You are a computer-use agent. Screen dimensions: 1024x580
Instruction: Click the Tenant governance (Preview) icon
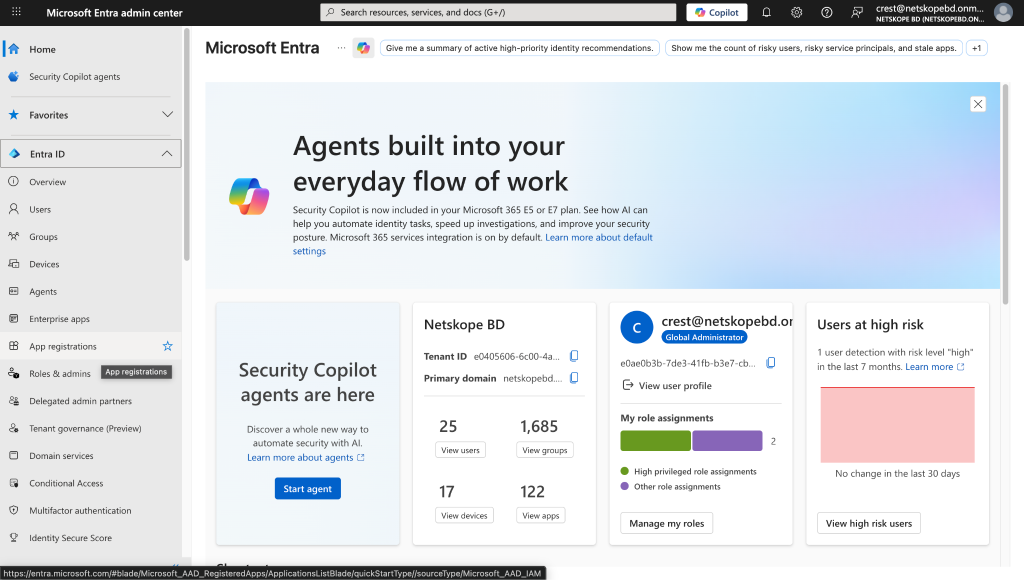click(14, 428)
